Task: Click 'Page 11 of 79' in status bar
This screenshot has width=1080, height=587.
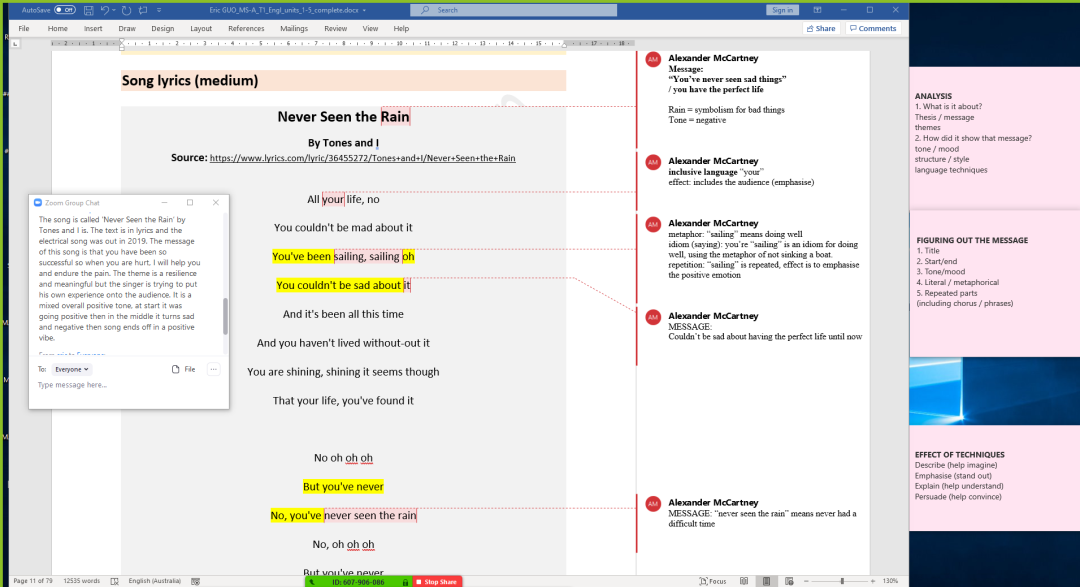Action: 33,581
